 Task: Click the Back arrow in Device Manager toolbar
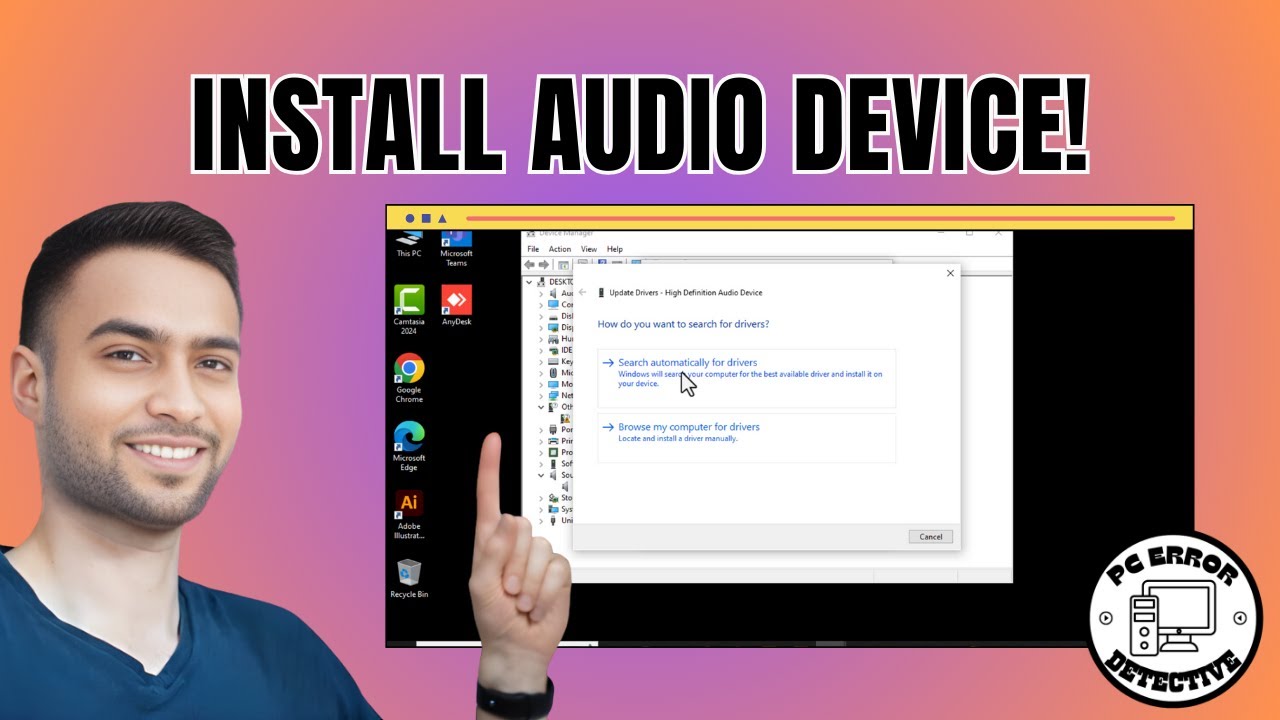[x=530, y=265]
